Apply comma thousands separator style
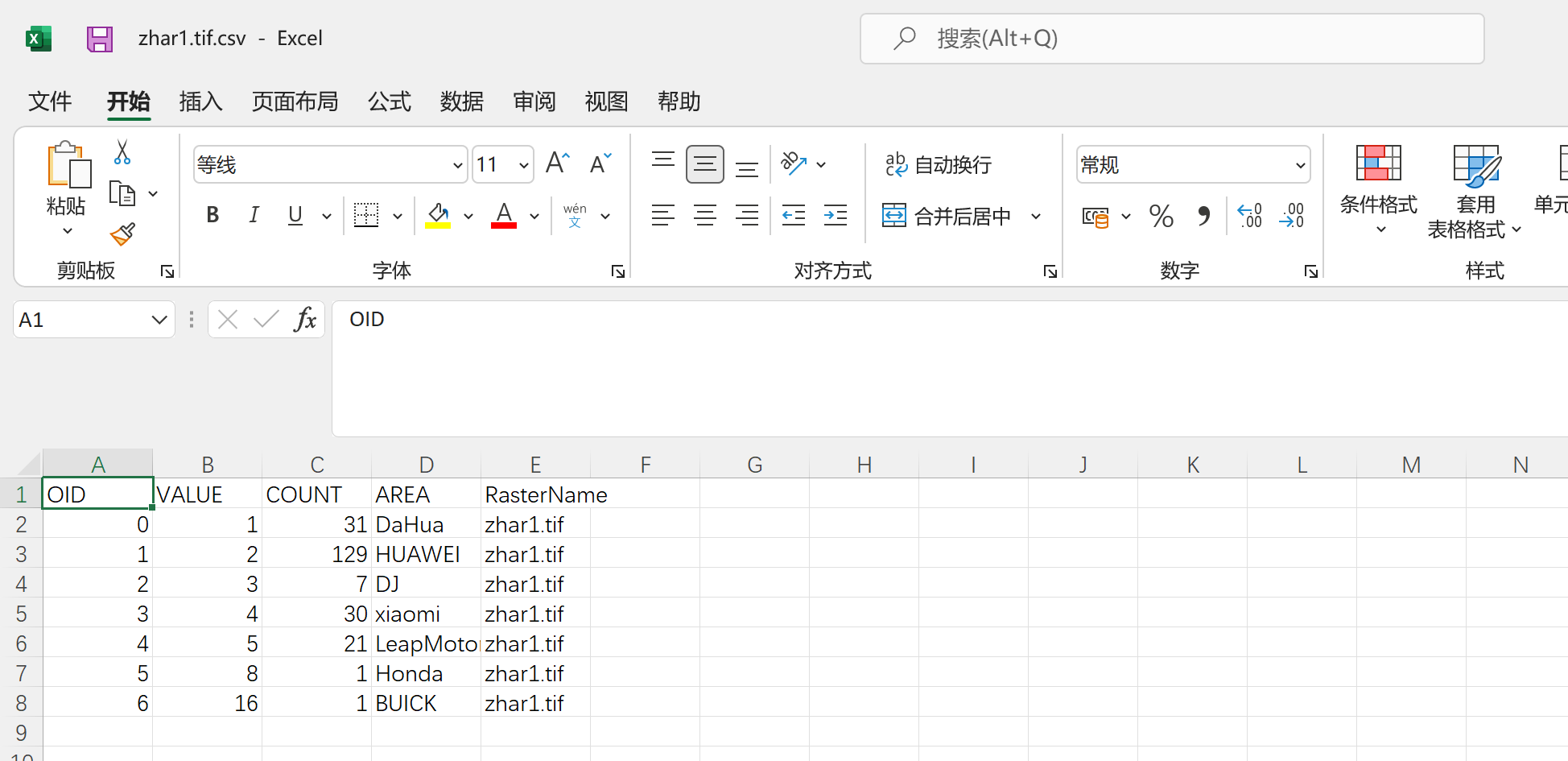 coord(1204,216)
